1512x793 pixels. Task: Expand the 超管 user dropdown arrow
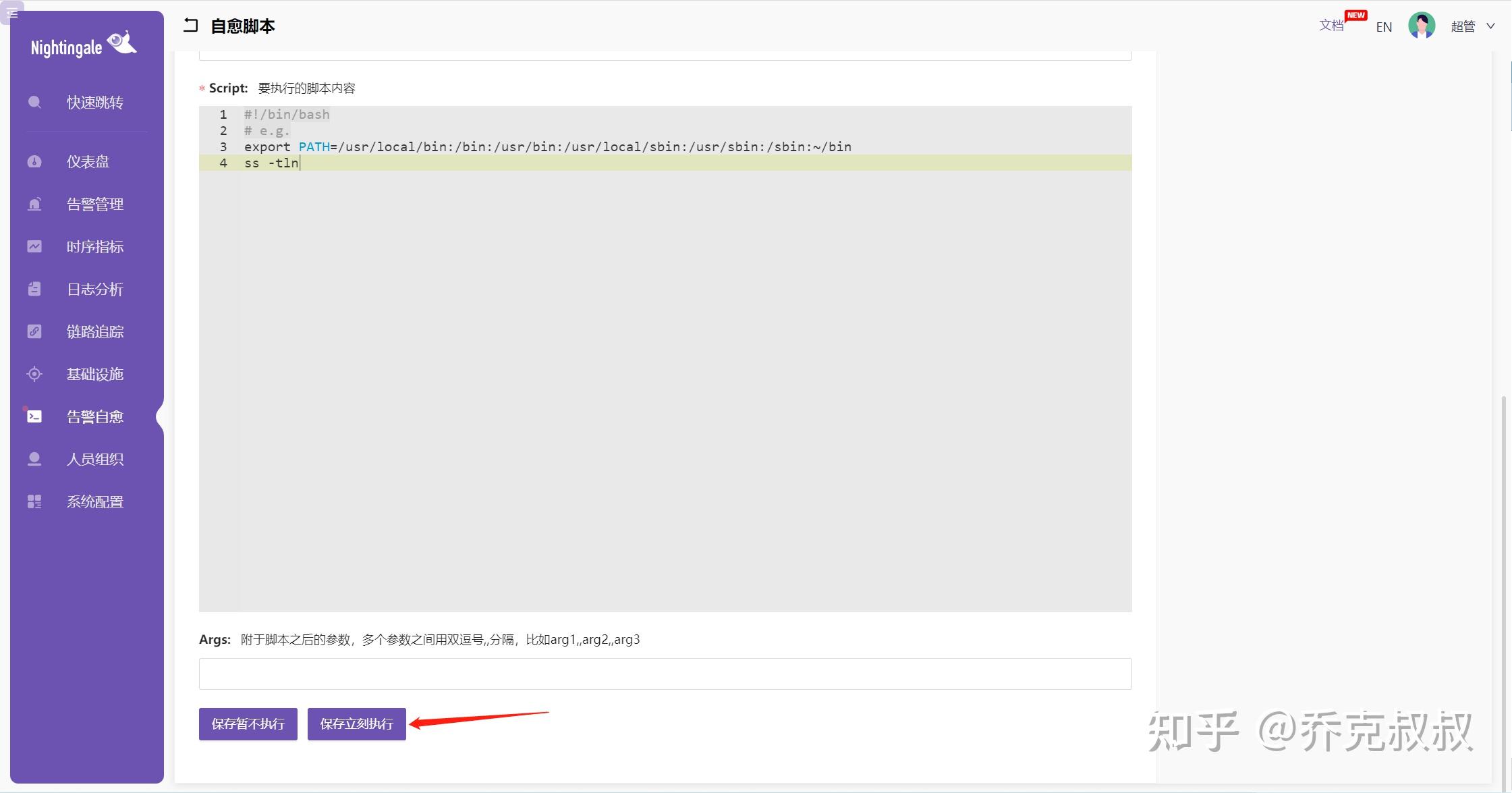[1491, 26]
